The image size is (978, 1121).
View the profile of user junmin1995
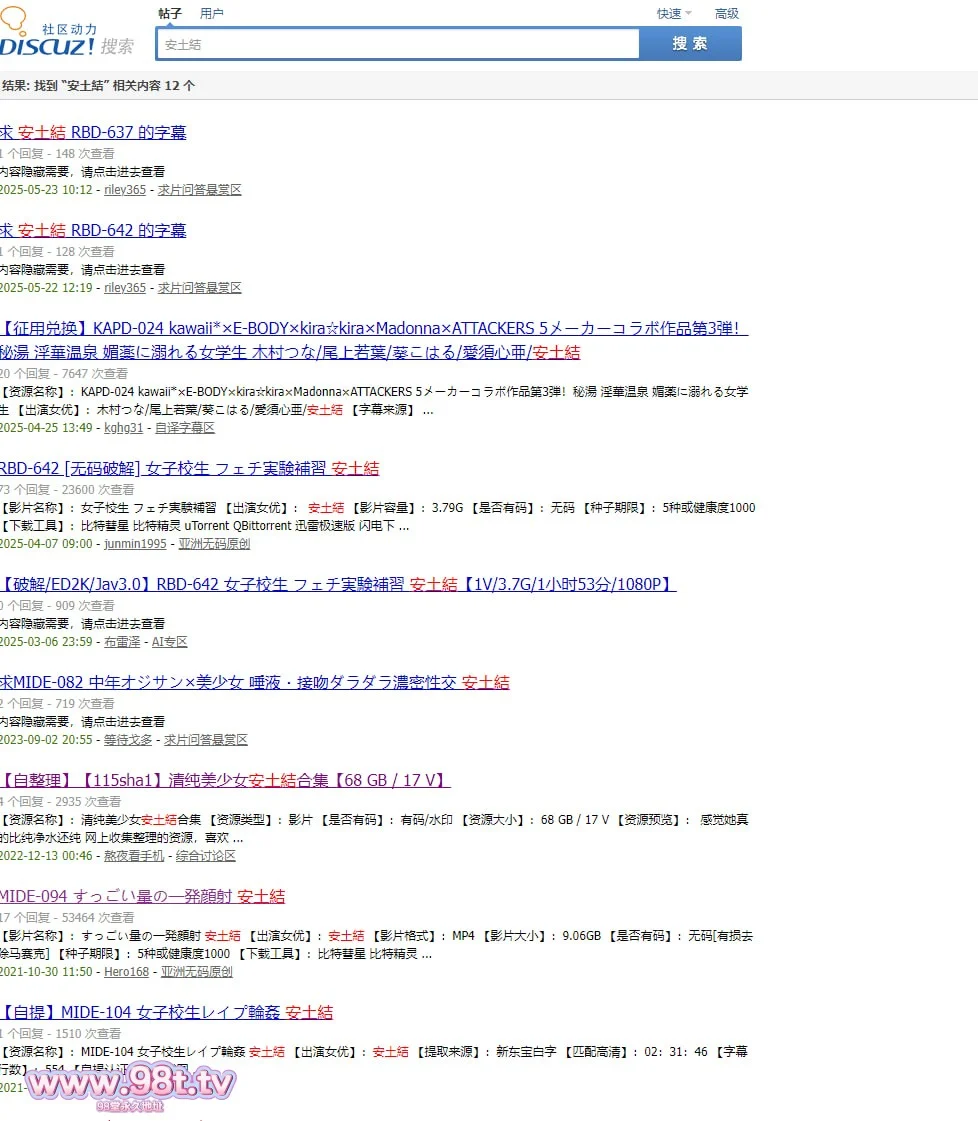coord(135,544)
